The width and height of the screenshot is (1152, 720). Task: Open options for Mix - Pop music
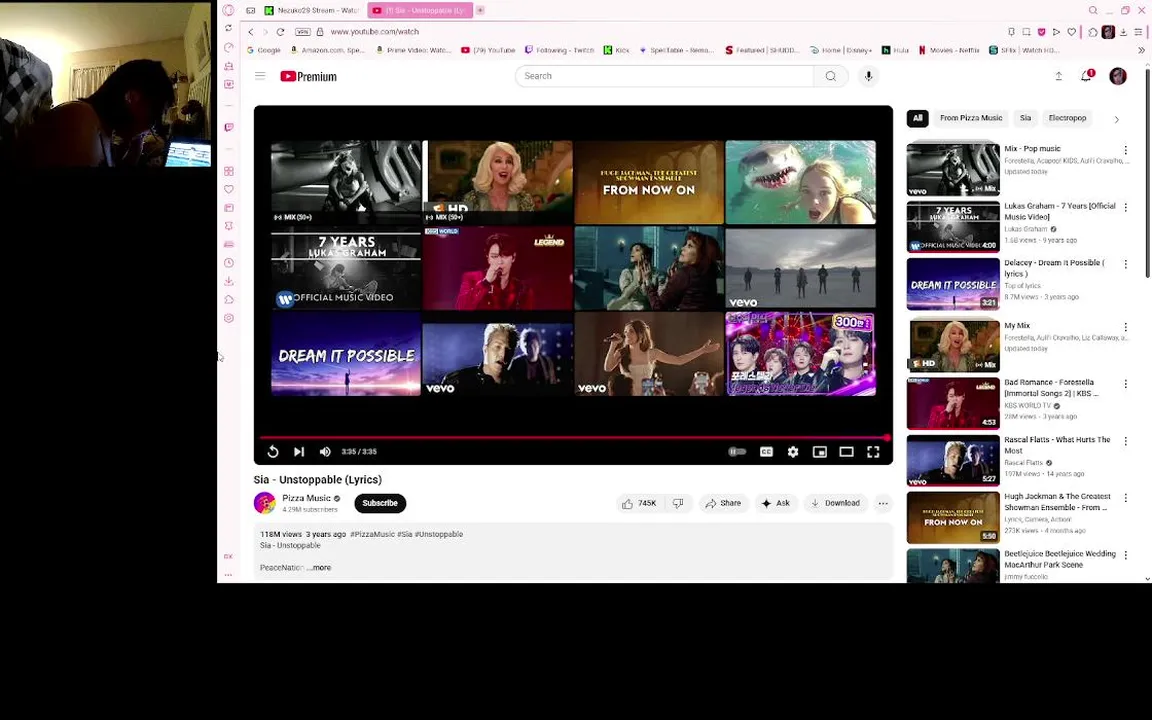pyautogui.click(x=1126, y=150)
